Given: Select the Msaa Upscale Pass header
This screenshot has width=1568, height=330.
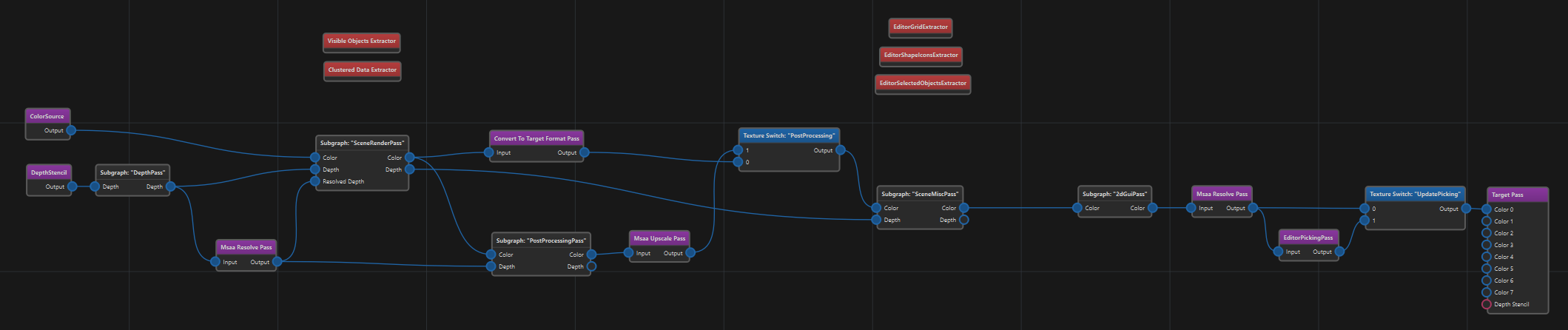Looking at the screenshot, I should pos(659,238).
